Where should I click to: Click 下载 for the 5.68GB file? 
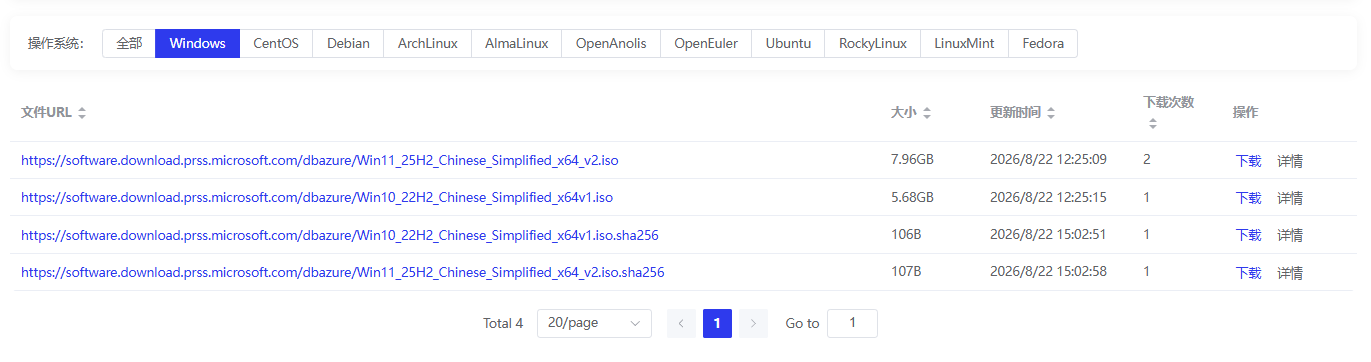[x=1248, y=198]
